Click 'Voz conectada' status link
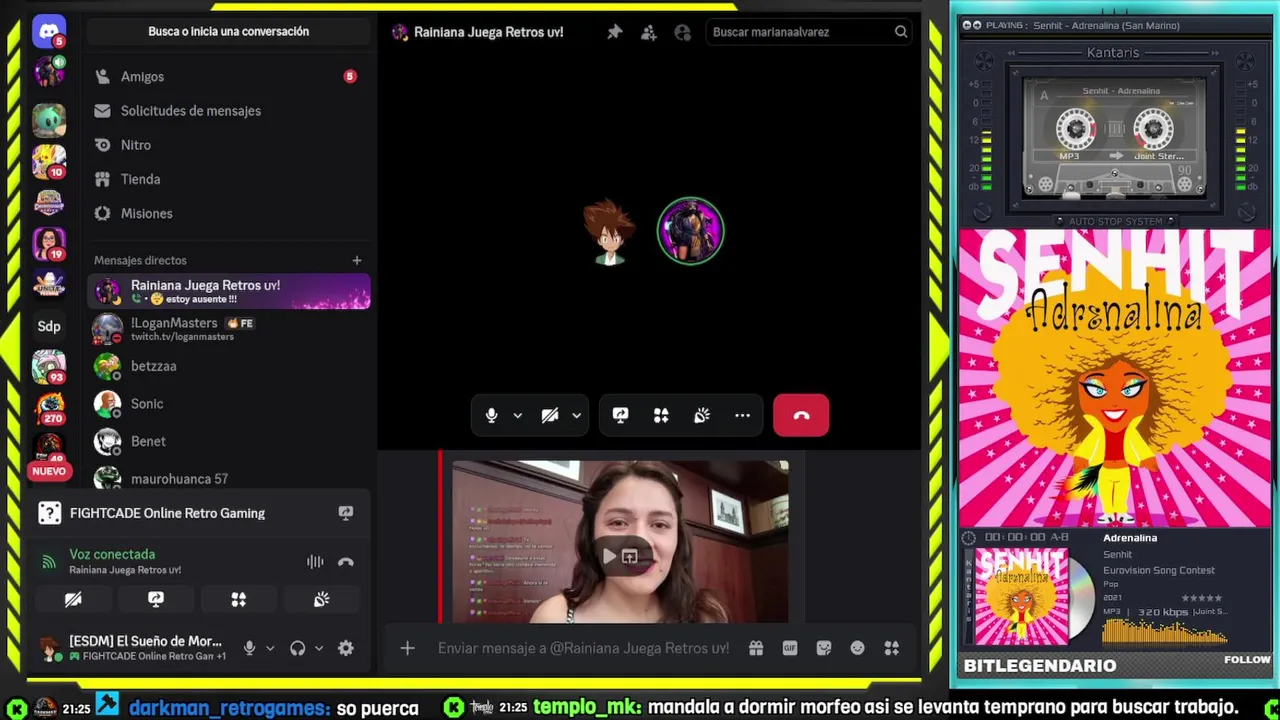The height and width of the screenshot is (720, 1280). pyautogui.click(x=112, y=554)
